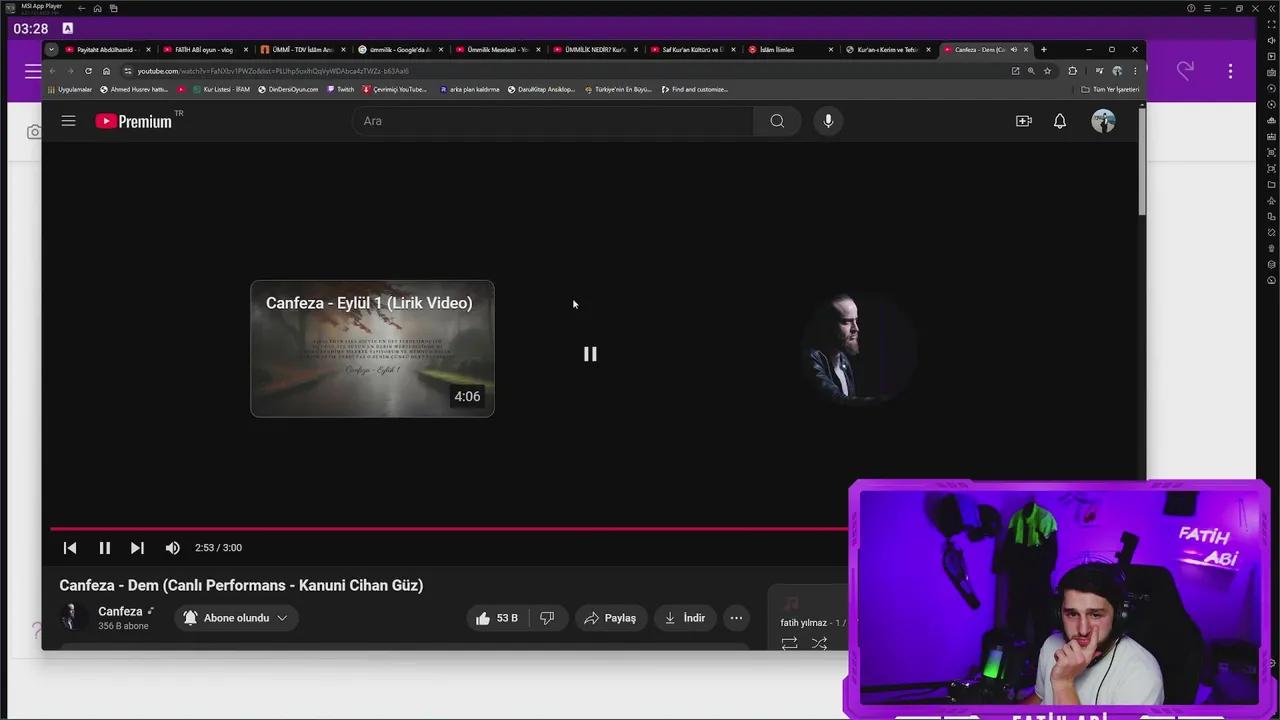Download the video with İndir
This screenshot has height=720, width=1280.
click(685, 618)
